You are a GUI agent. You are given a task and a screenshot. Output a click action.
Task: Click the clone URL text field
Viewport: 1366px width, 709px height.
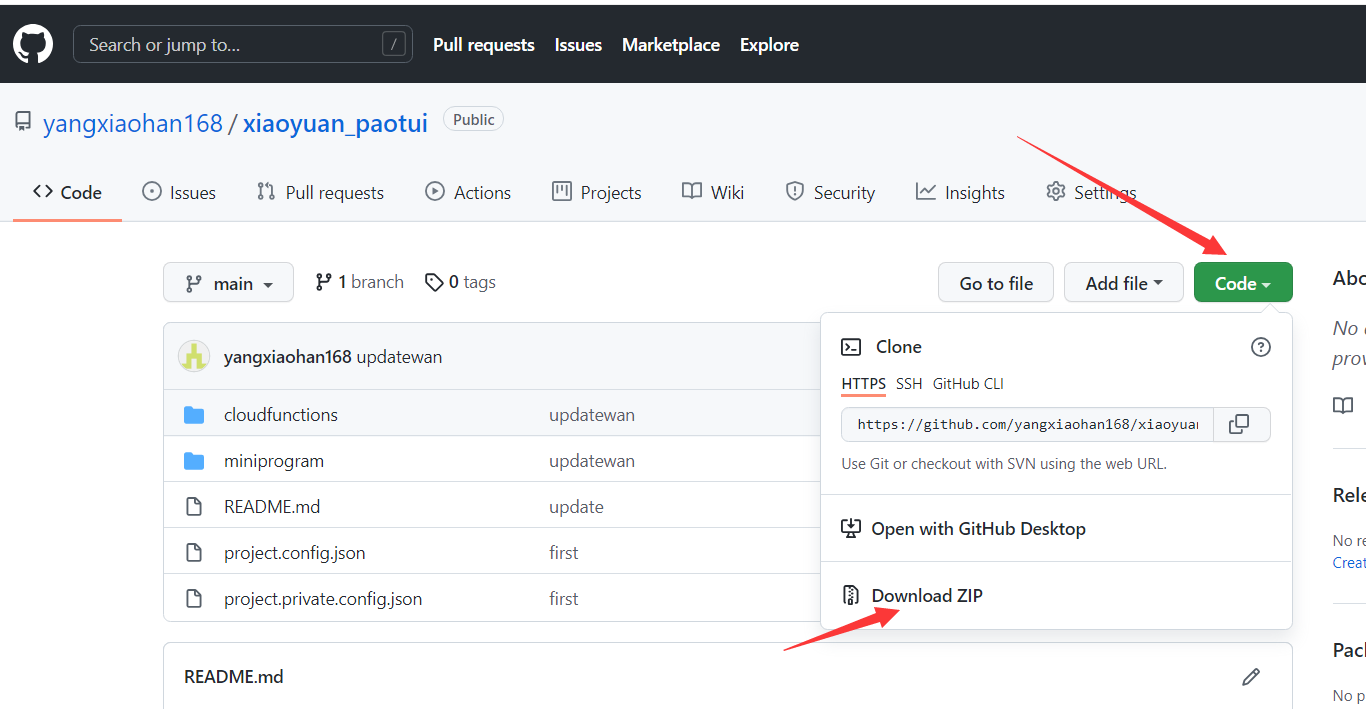pyautogui.click(x=1027, y=424)
